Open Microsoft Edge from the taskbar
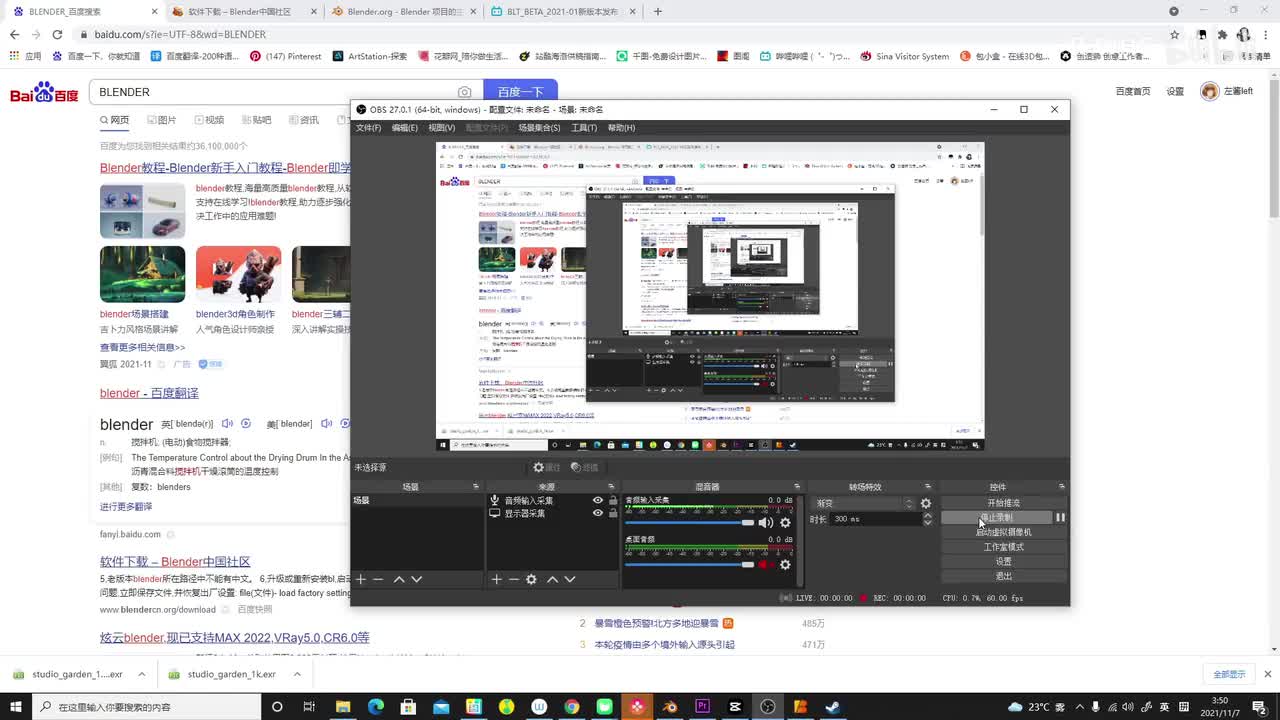Viewport: 1280px width, 720px height. (375, 707)
